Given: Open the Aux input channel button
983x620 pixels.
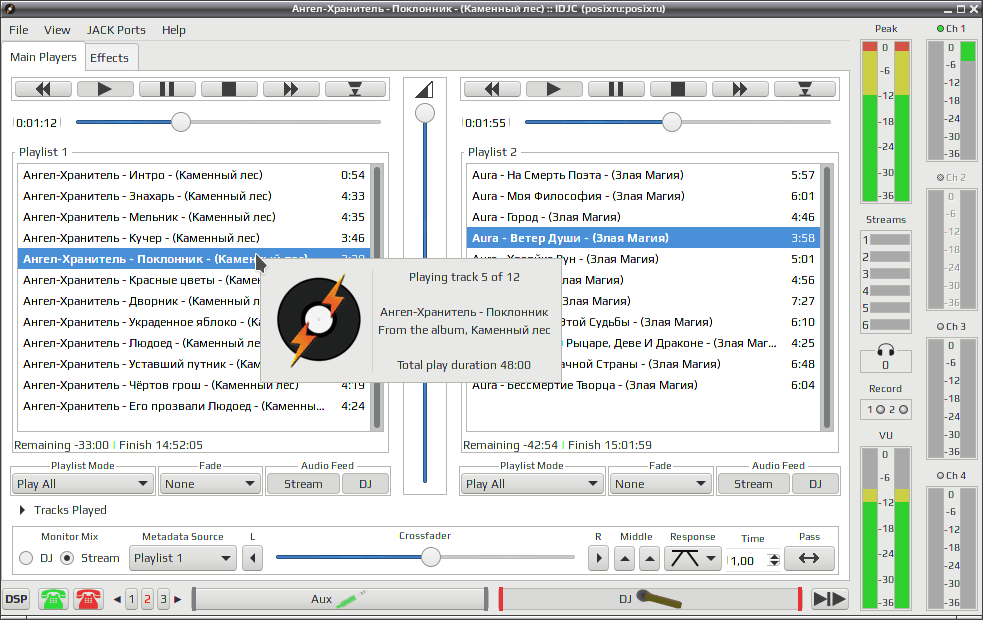Looking at the screenshot, I should point(340,599).
